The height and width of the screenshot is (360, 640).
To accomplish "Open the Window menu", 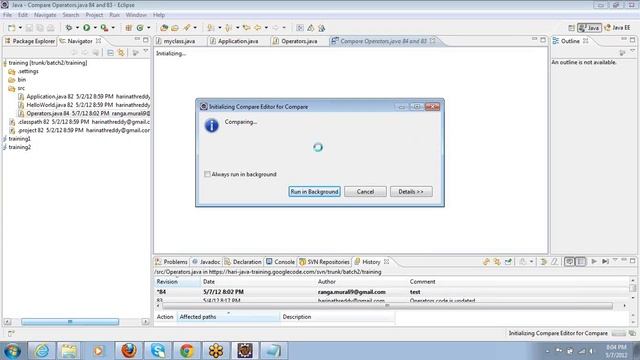I will 136,15.
